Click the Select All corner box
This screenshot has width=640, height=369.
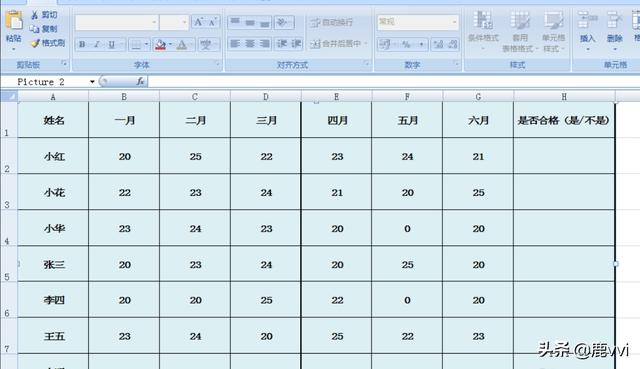(x=9, y=96)
